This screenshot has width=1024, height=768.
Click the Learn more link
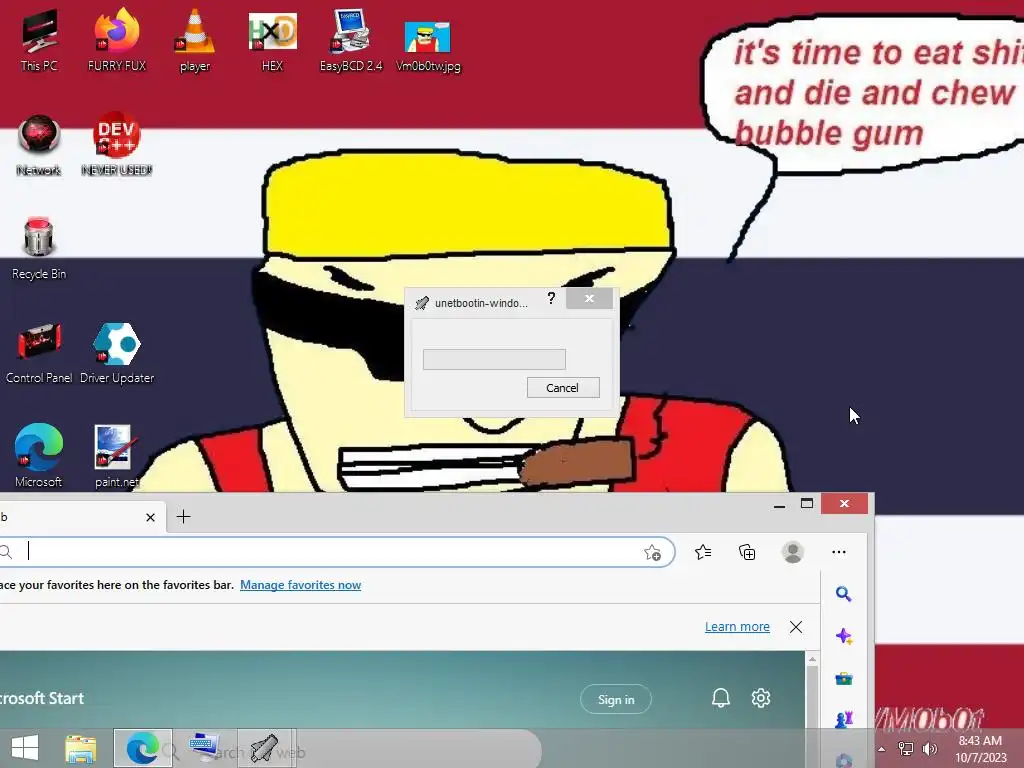tap(737, 627)
